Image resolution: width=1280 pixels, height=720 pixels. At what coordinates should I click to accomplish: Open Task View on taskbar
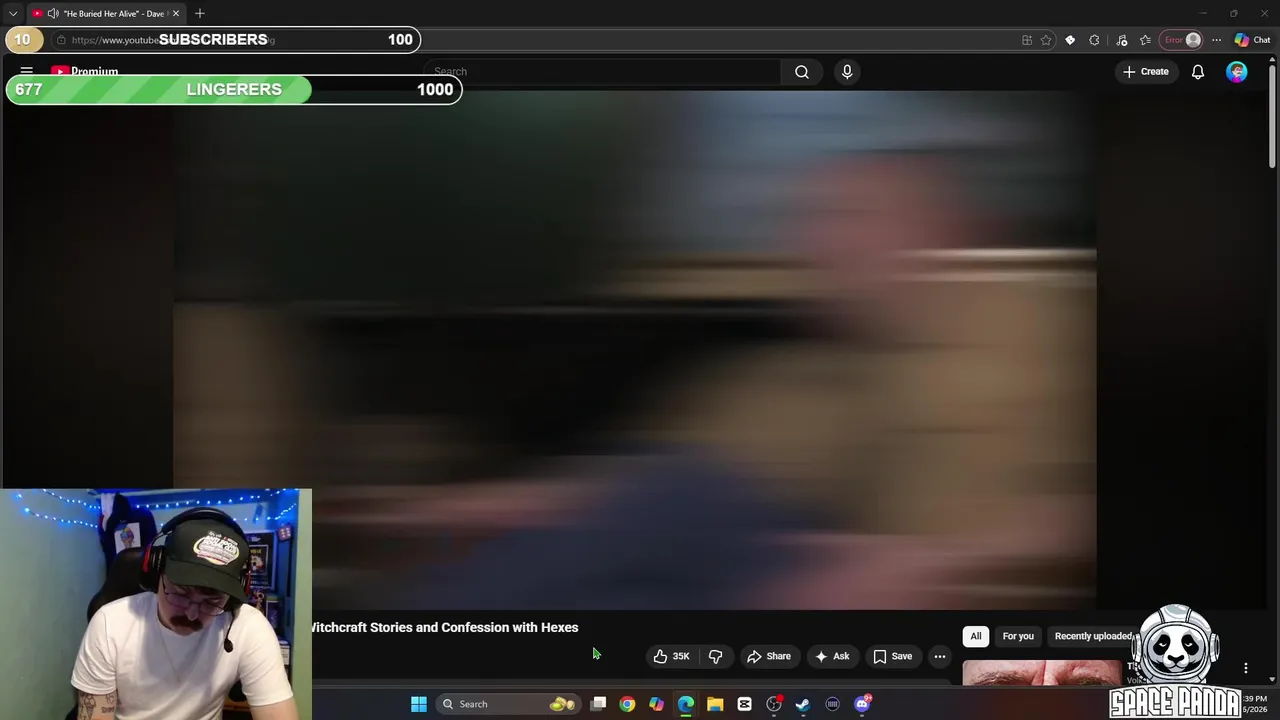[x=598, y=704]
